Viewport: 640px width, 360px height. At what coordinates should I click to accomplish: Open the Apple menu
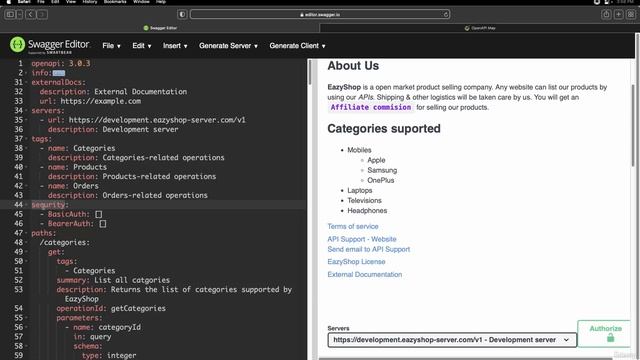[9, 2]
